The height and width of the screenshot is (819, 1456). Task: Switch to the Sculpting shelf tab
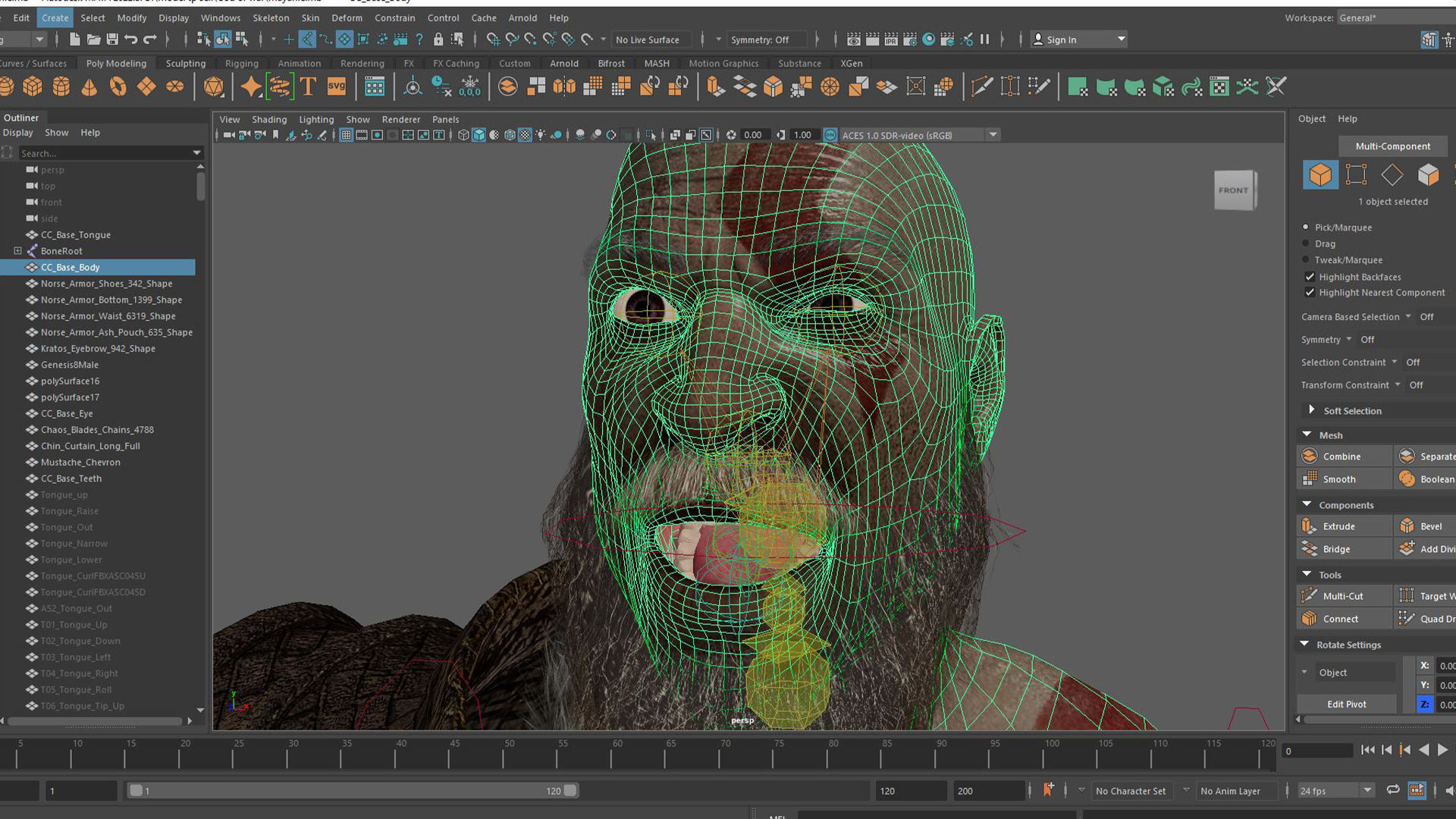[x=186, y=64]
